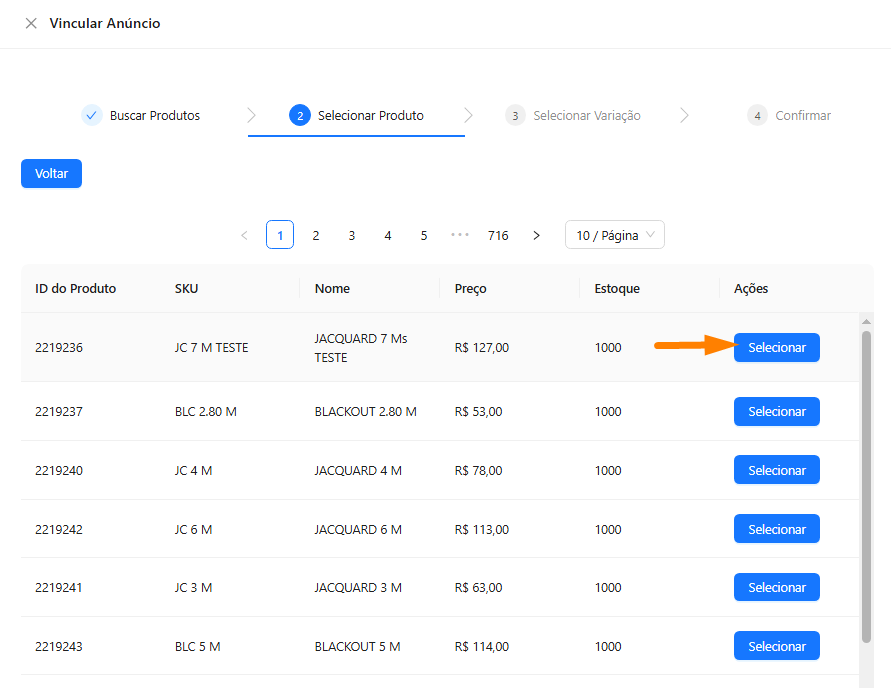The height and width of the screenshot is (688, 891).
Task: Selecionar product JACQUARD 4 M
Action: 777,470
